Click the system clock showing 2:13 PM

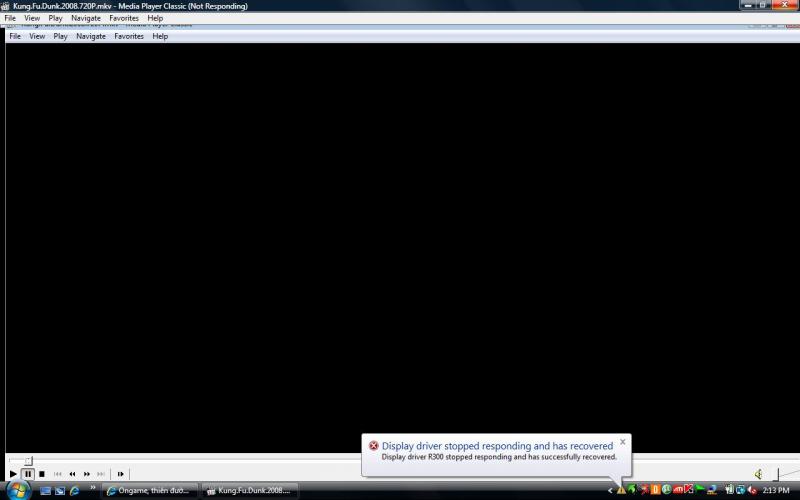[776, 490]
